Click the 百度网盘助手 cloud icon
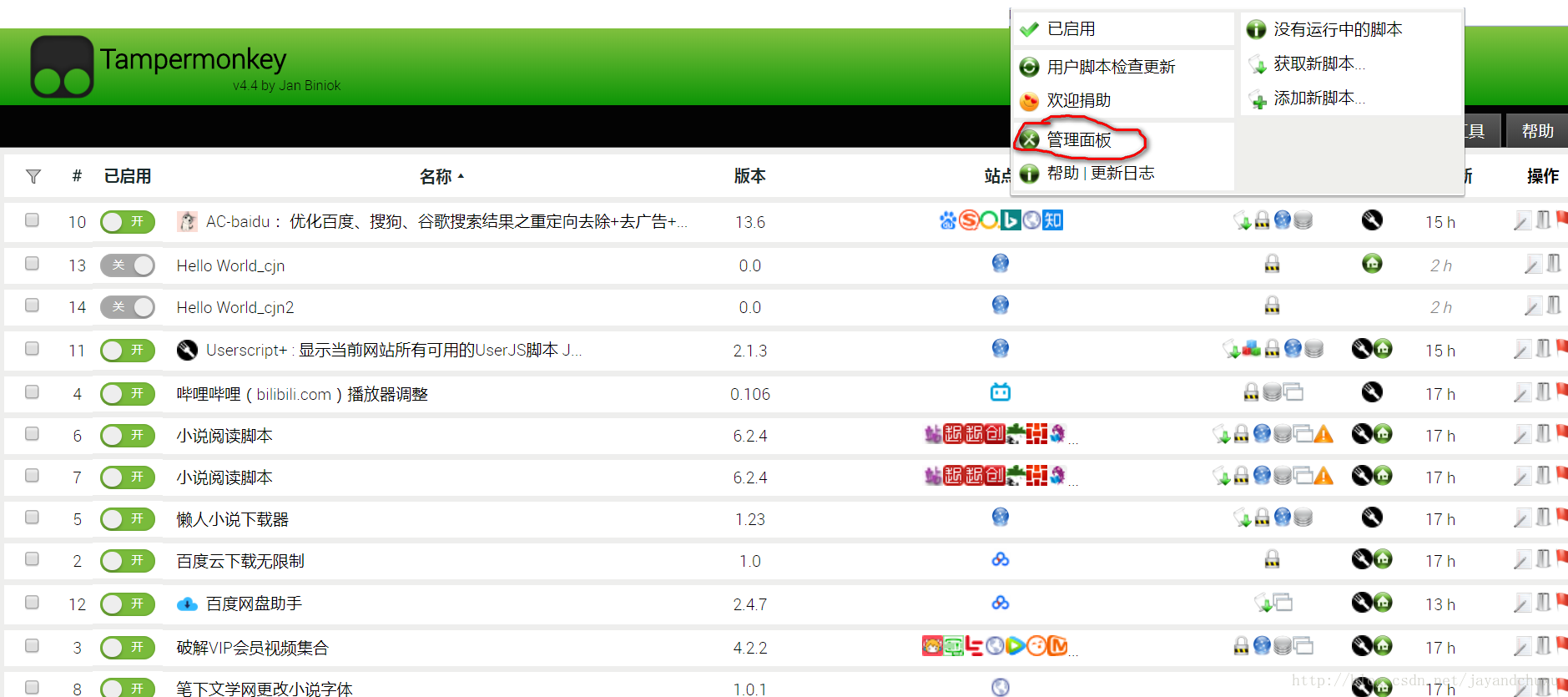The width and height of the screenshot is (1568, 697). (x=188, y=604)
